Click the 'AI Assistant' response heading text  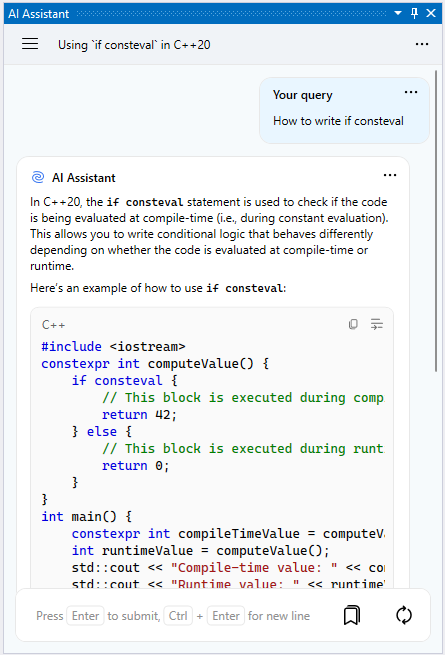point(84,178)
